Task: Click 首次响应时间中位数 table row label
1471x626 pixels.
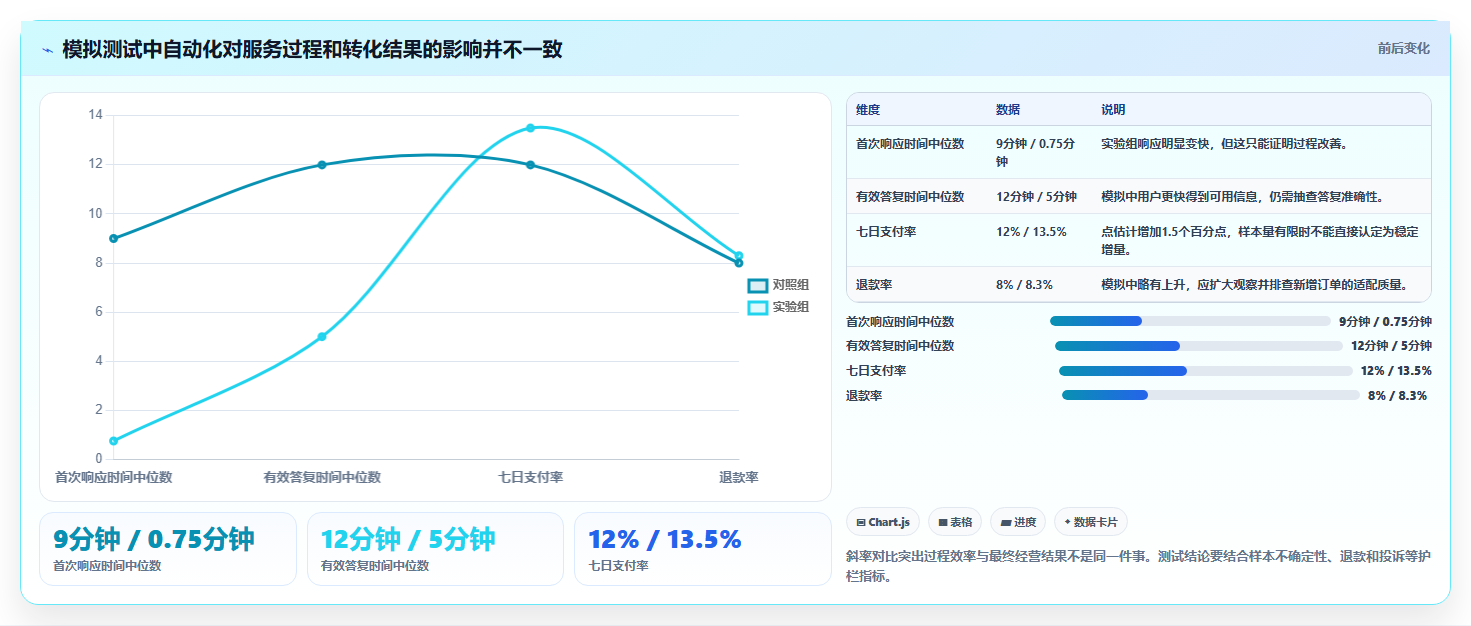Action: [x=910, y=144]
